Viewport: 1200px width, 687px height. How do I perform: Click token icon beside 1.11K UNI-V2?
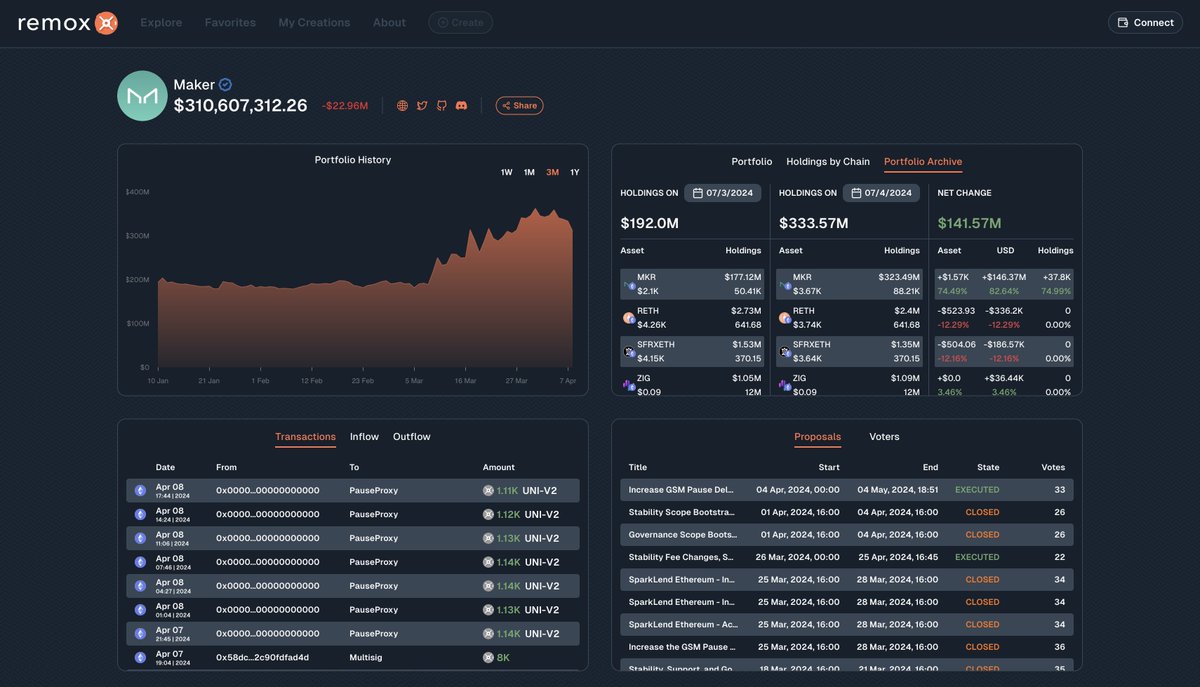pyautogui.click(x=488, y=490)
